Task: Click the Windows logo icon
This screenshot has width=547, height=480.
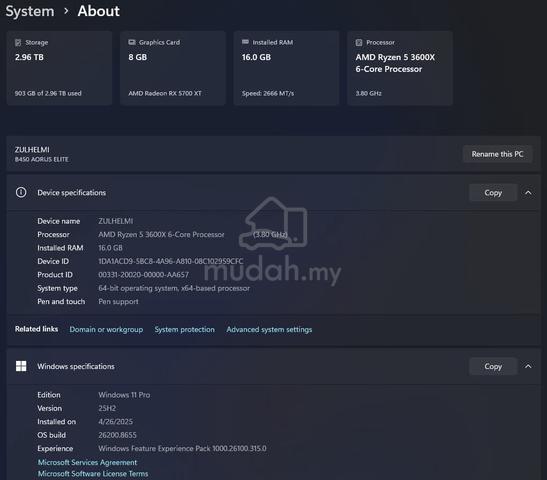Action: click(x=21, y=366)
